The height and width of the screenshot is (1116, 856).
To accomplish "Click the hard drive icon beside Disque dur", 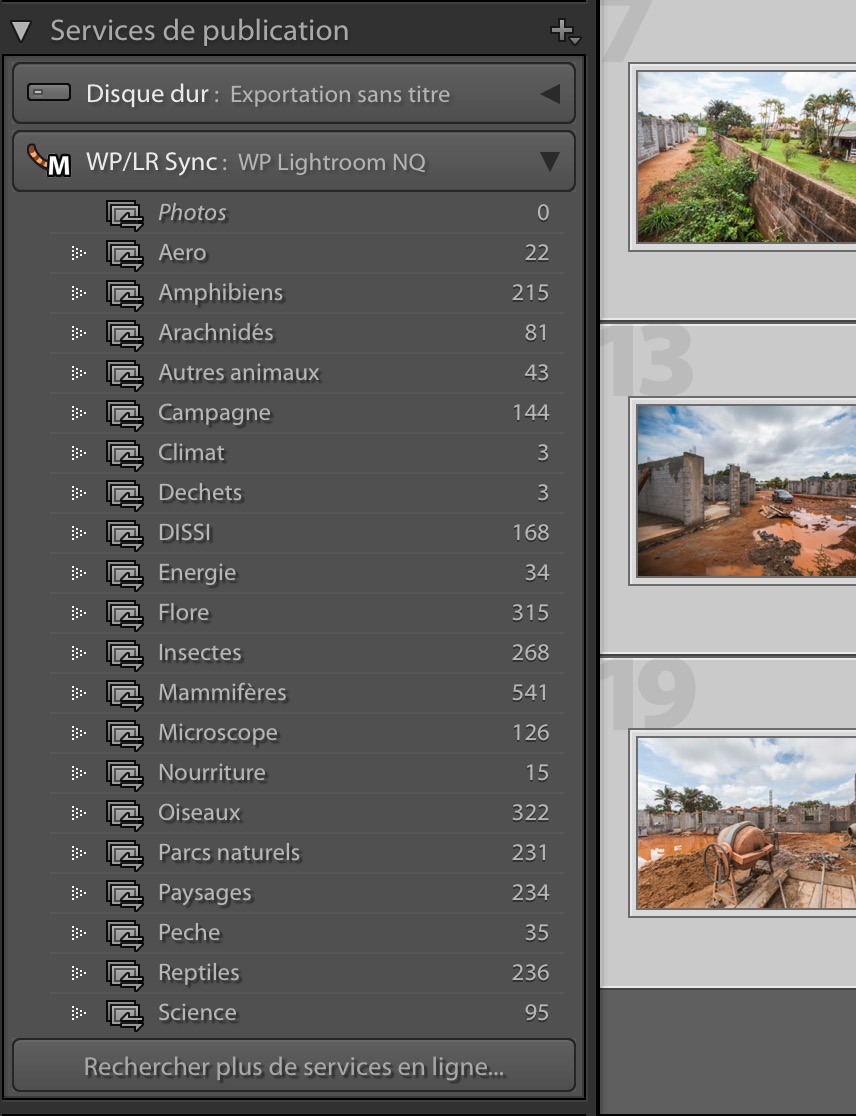I will 49,94.
